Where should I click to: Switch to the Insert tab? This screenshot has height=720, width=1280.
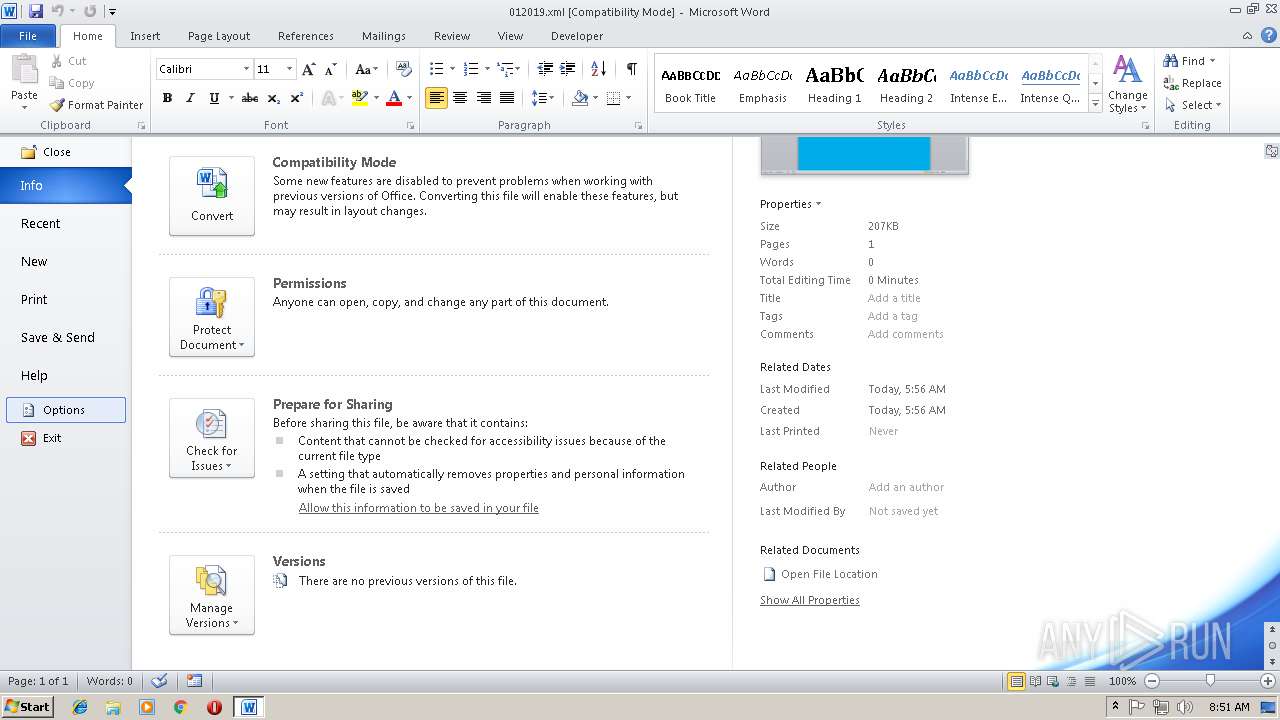click(145, 36)
